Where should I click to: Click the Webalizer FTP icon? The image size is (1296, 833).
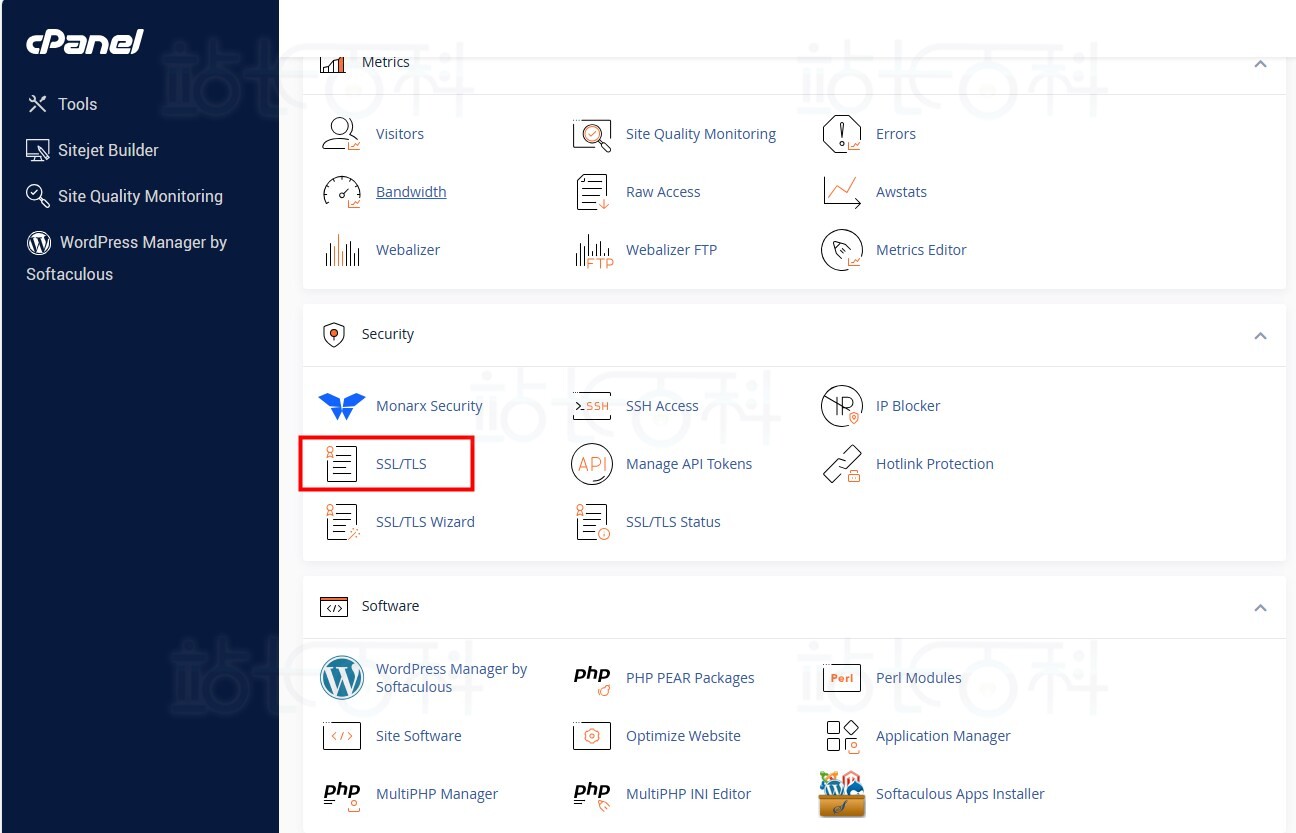click(593, 250)
